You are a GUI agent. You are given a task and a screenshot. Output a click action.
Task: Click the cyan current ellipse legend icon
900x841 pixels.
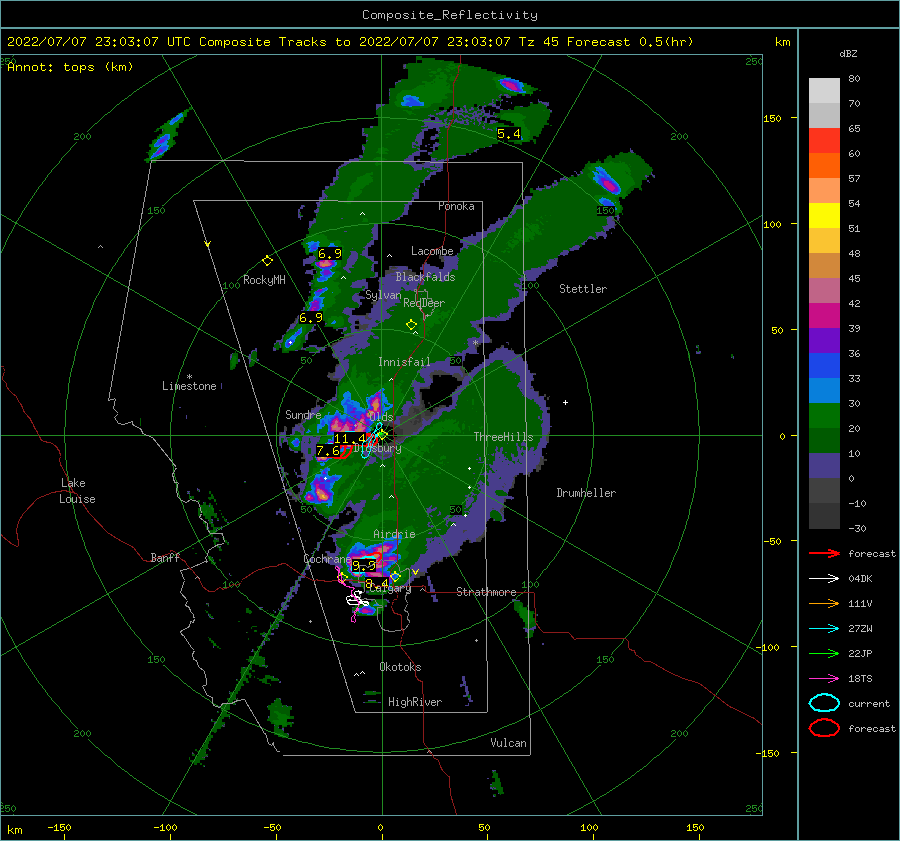point(824,703)
